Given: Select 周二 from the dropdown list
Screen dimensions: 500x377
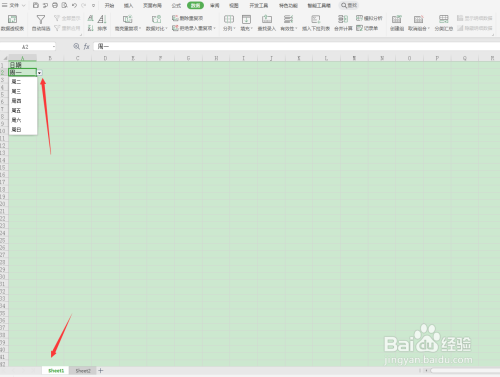Looking at the screenshot, I should tap(23, 82).
